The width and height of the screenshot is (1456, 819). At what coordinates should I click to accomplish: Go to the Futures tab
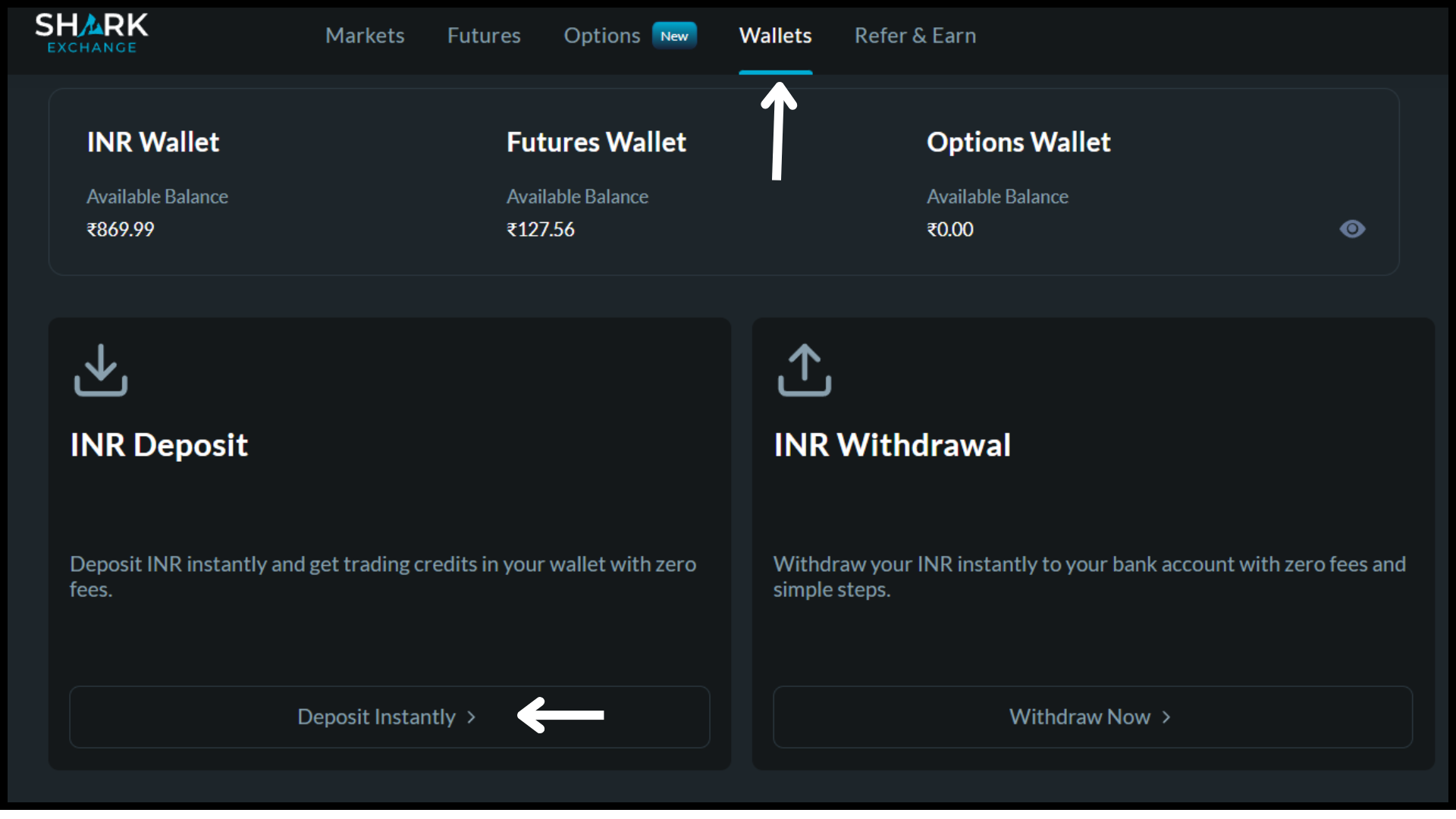coord(484,36)
